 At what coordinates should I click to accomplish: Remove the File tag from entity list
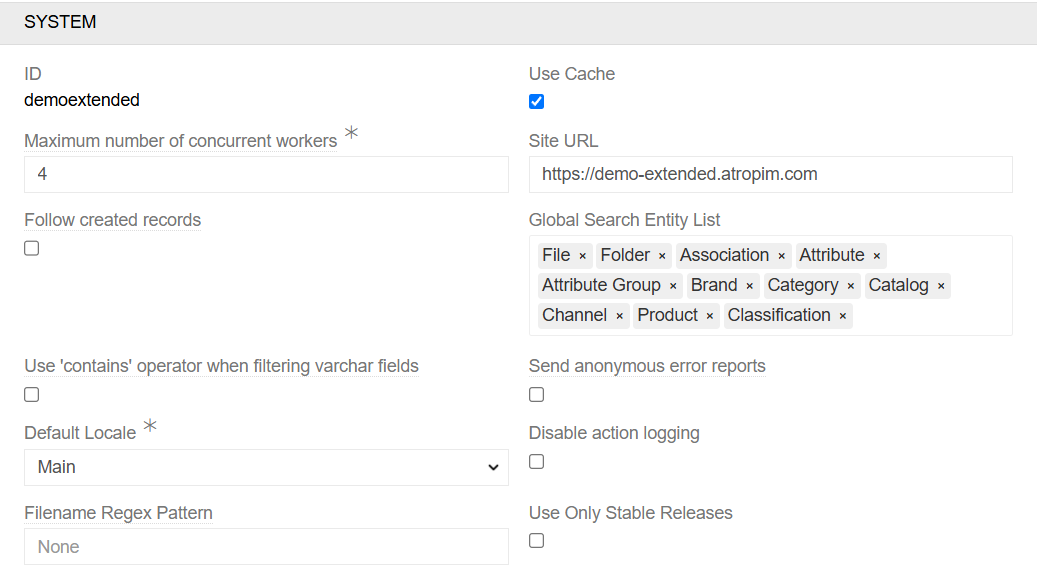(x=582, y=256)
